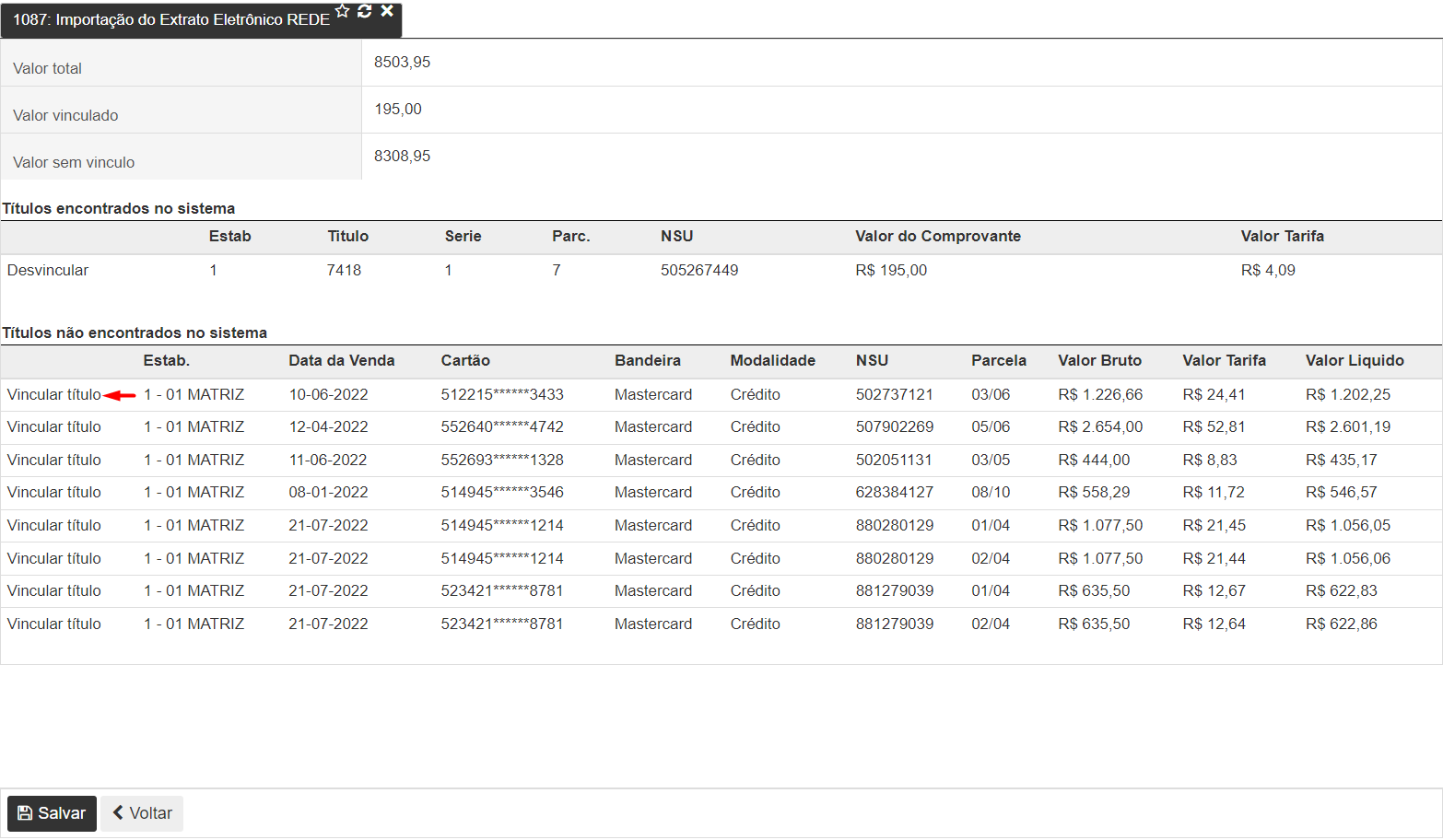Click the Data da Venda column header
The width and height of the screenshot is (1443, 840).
point(342,360)
